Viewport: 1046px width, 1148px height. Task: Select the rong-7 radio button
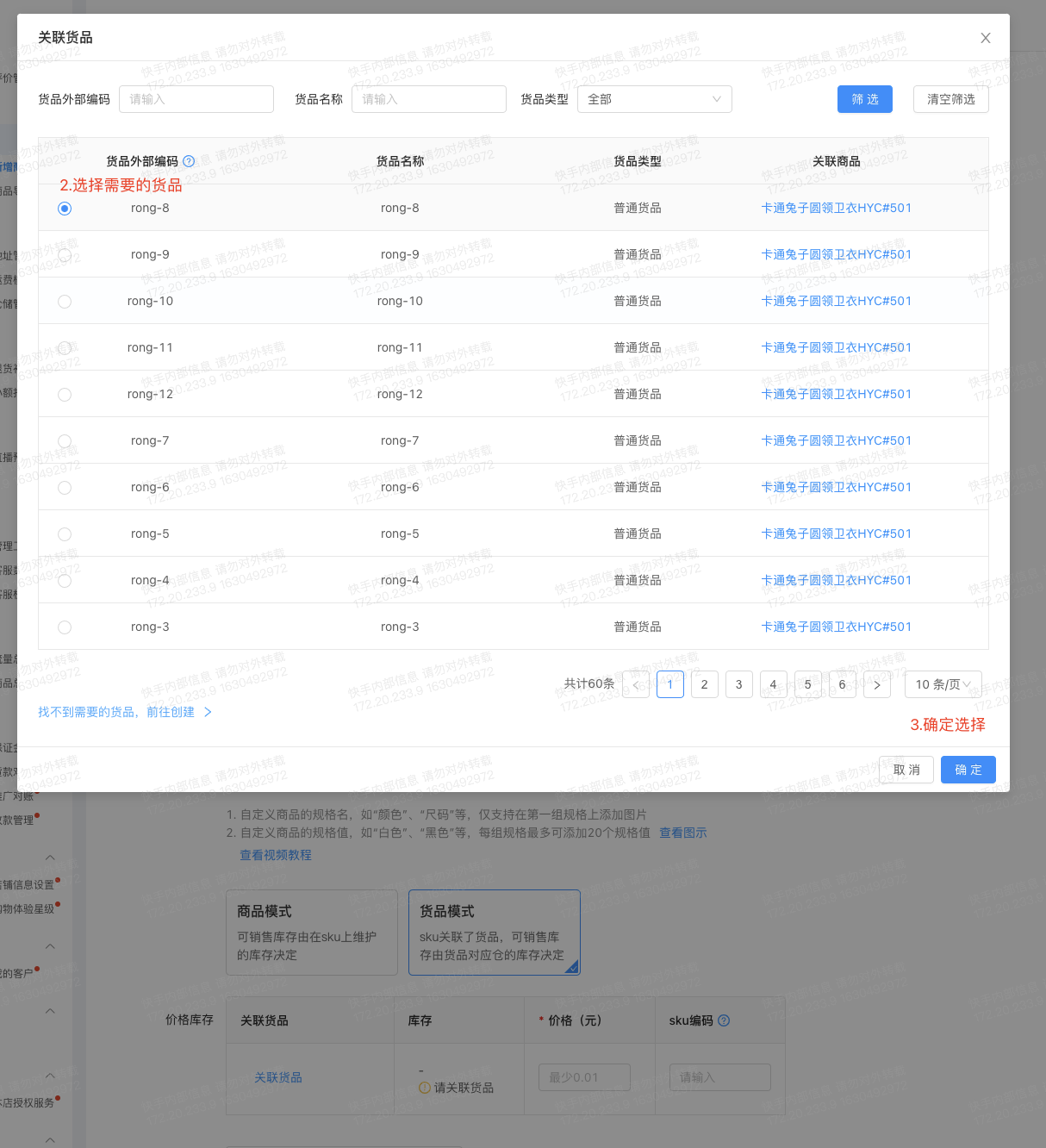65,441
